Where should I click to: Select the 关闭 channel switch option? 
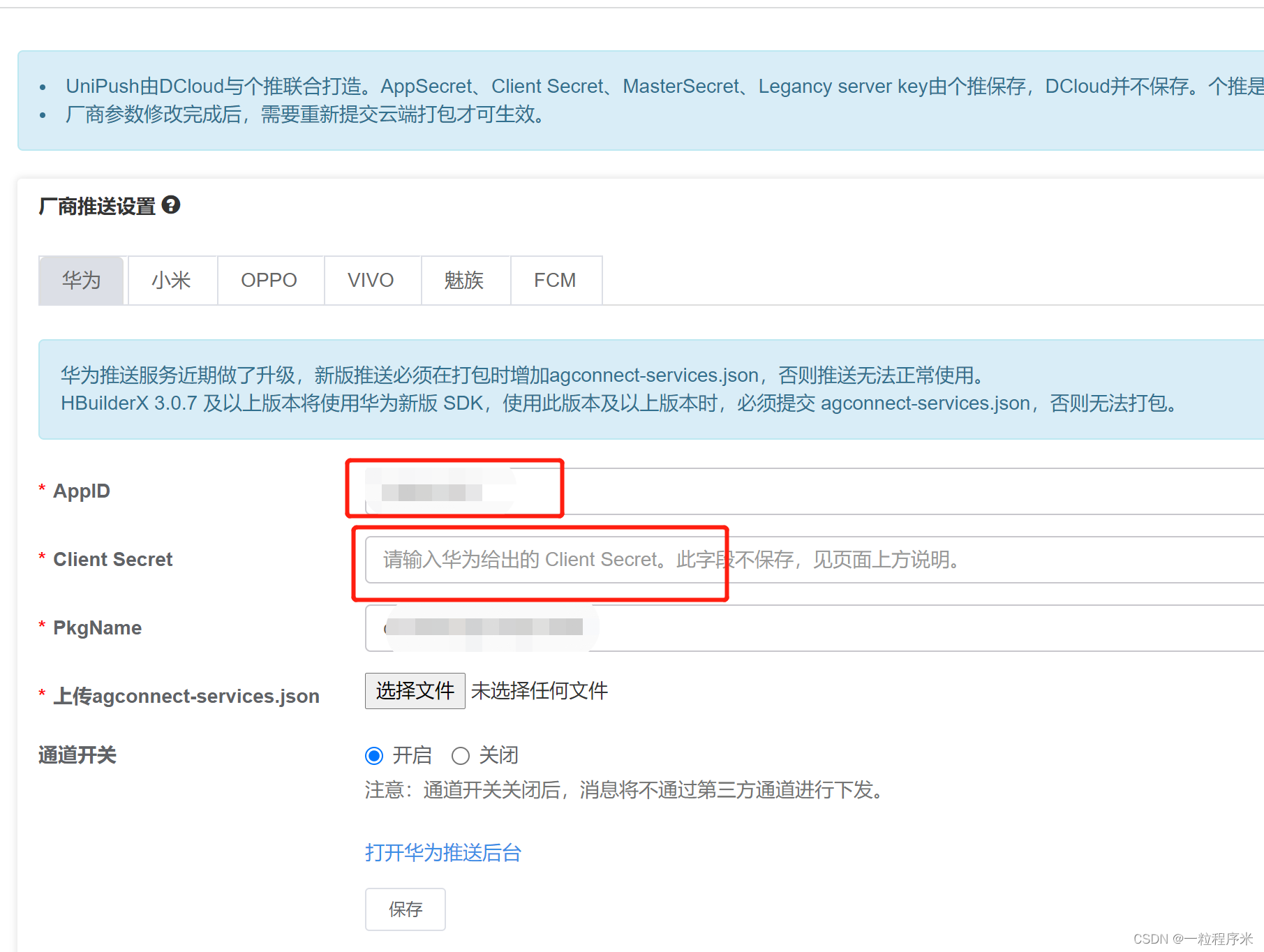tap(460, 755)
